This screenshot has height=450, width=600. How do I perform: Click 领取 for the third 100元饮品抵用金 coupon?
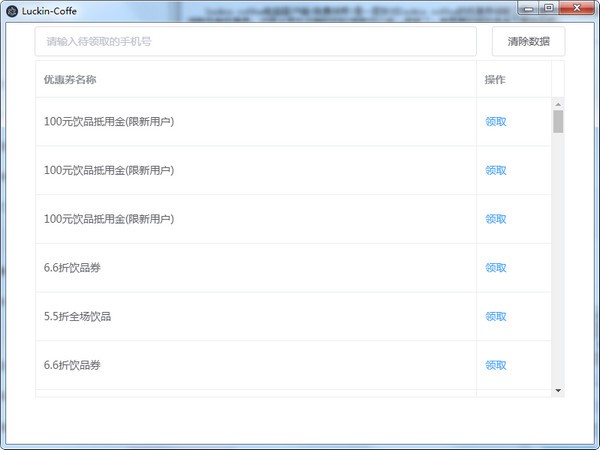tap(496, 219)
